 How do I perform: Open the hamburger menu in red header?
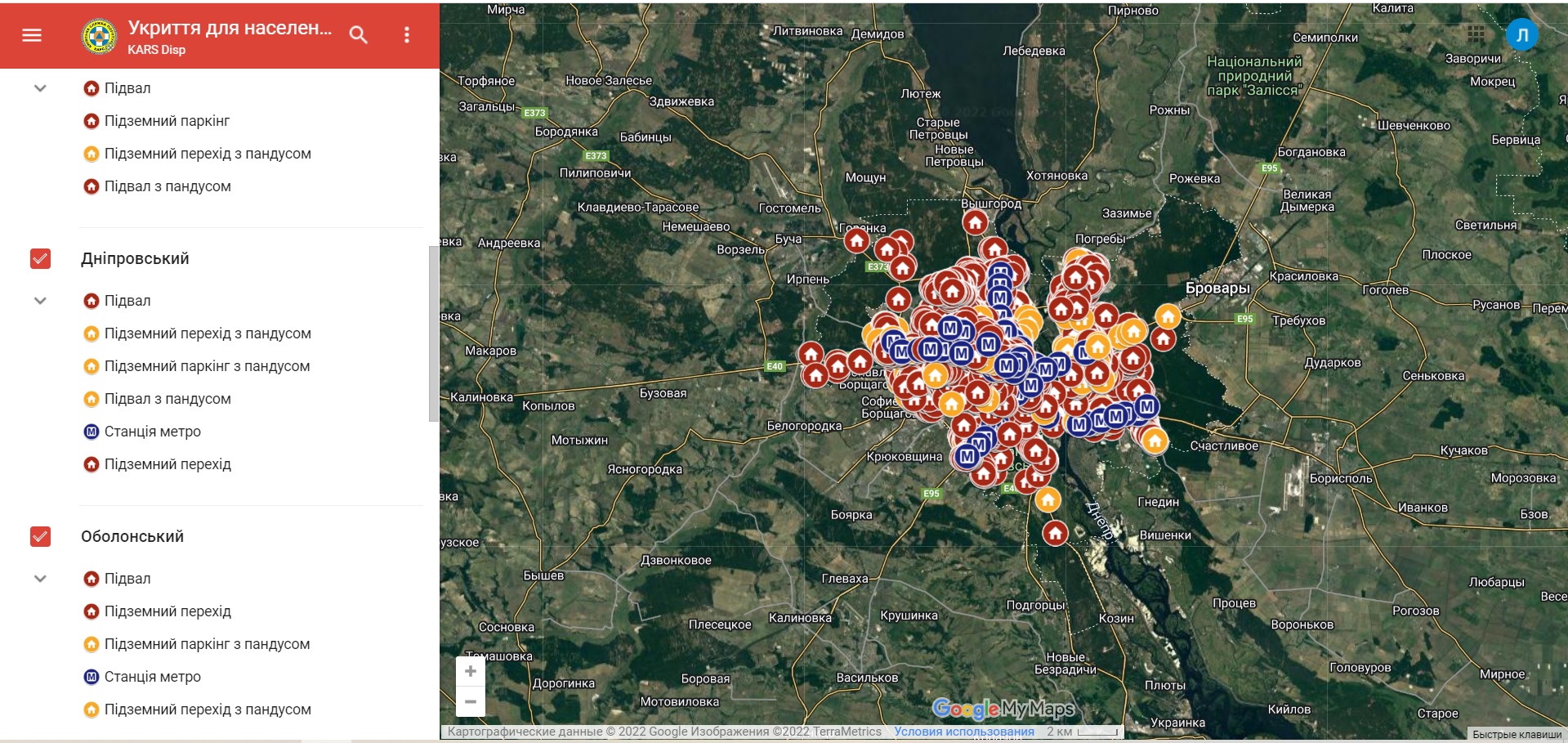32,35
